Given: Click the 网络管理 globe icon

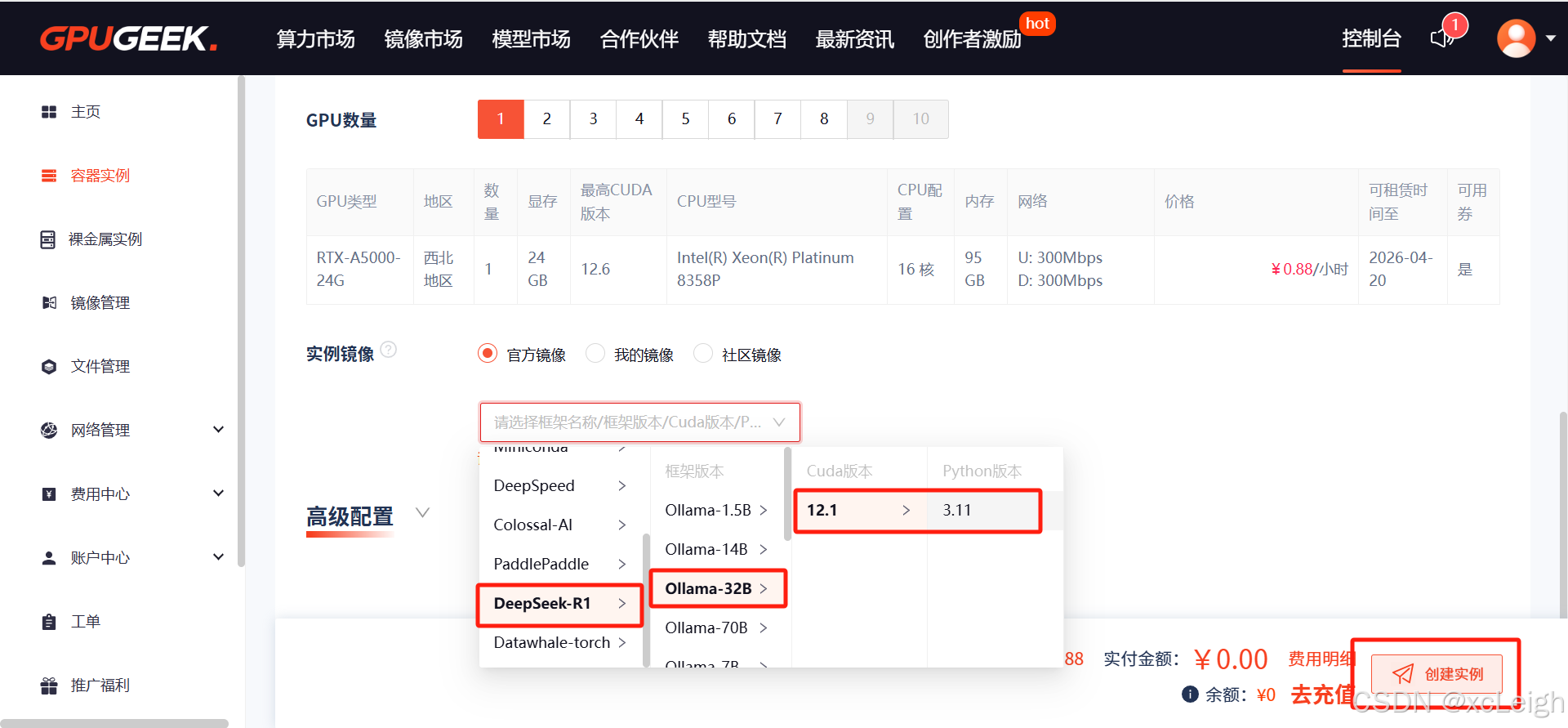Looking at the screenshot, I should click(x=49, y=431).
